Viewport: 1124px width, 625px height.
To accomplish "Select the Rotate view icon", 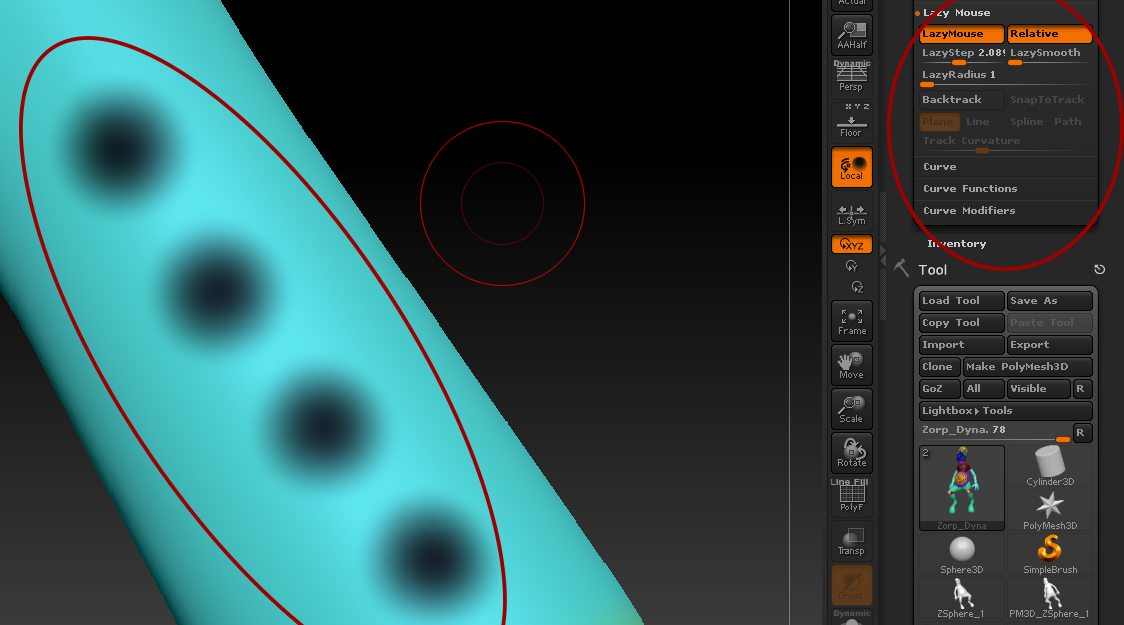I will (852, 452).
